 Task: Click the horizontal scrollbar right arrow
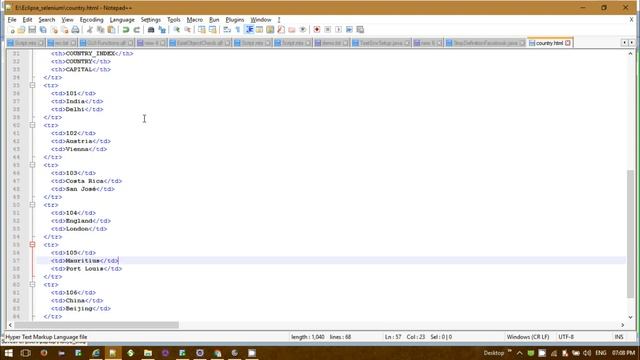(x=623, y=325)
